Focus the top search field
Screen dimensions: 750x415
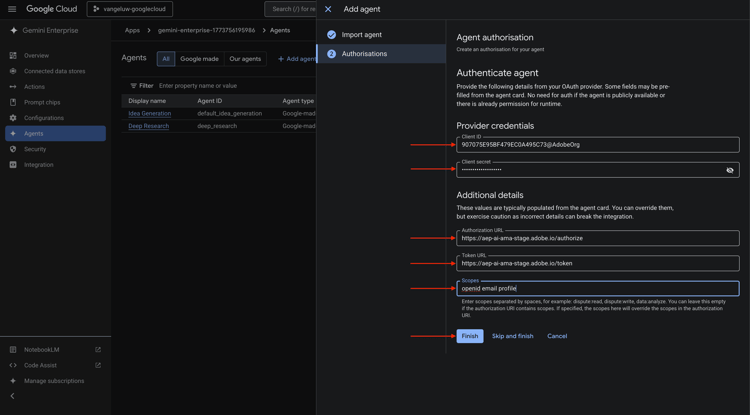(x=290, y=9)
